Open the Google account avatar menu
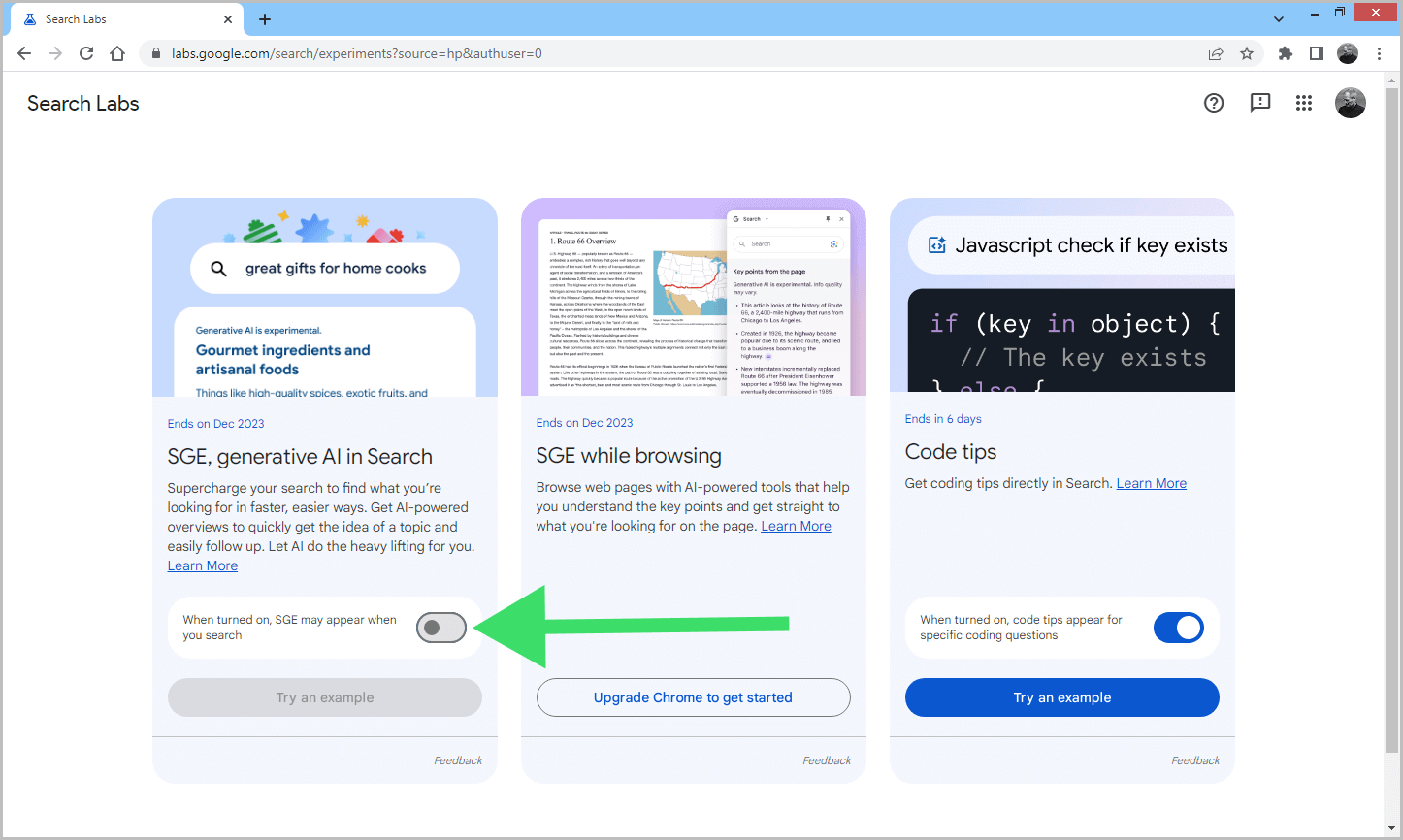 [1350, 103]
